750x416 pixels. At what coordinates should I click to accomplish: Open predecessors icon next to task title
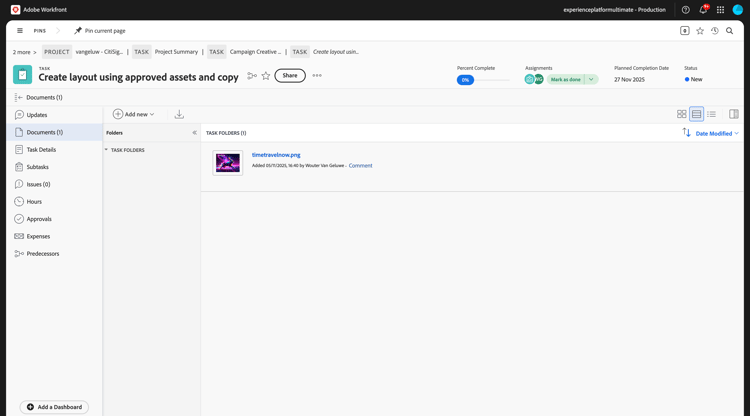coord(252,76)
